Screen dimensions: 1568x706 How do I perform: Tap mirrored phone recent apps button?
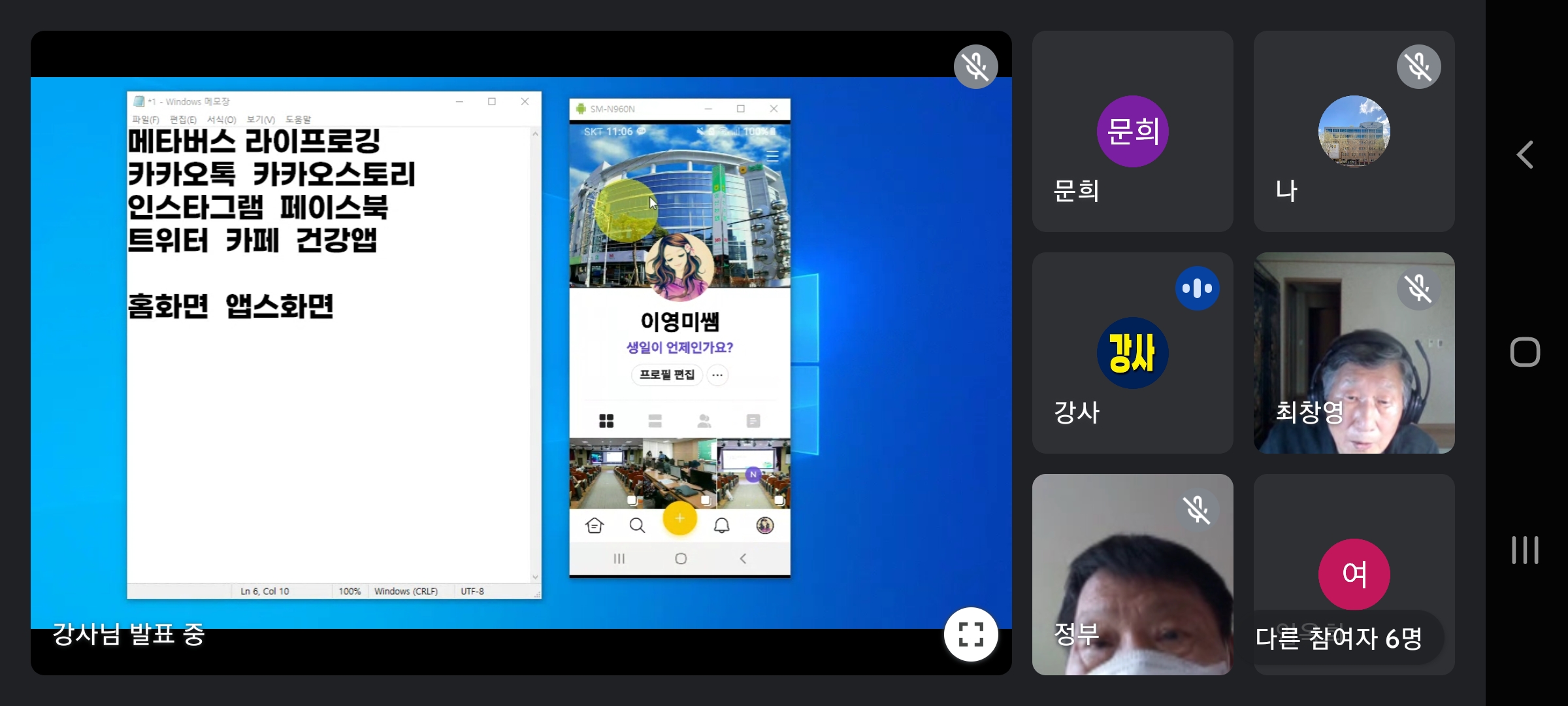pos(619,559)
